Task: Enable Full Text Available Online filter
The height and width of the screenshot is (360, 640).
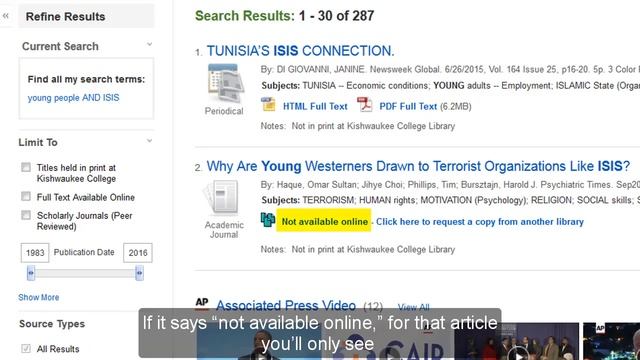Action: pyautogui.click(x=26, y=196)
